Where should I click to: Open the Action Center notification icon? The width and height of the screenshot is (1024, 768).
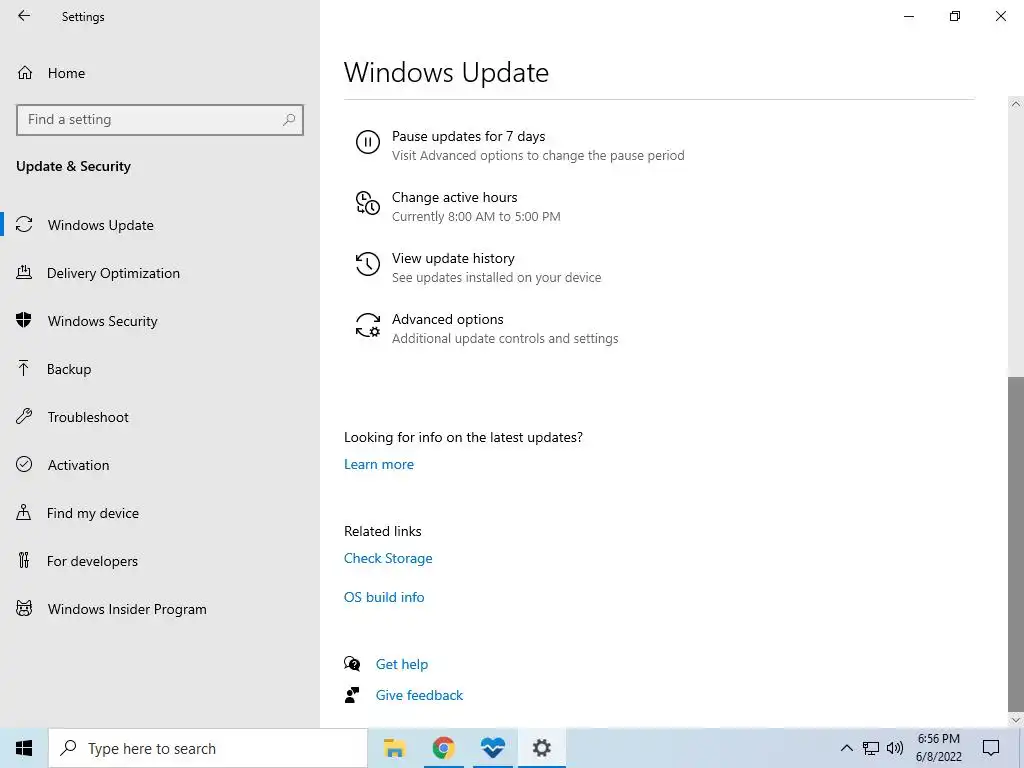coord(991,748)
